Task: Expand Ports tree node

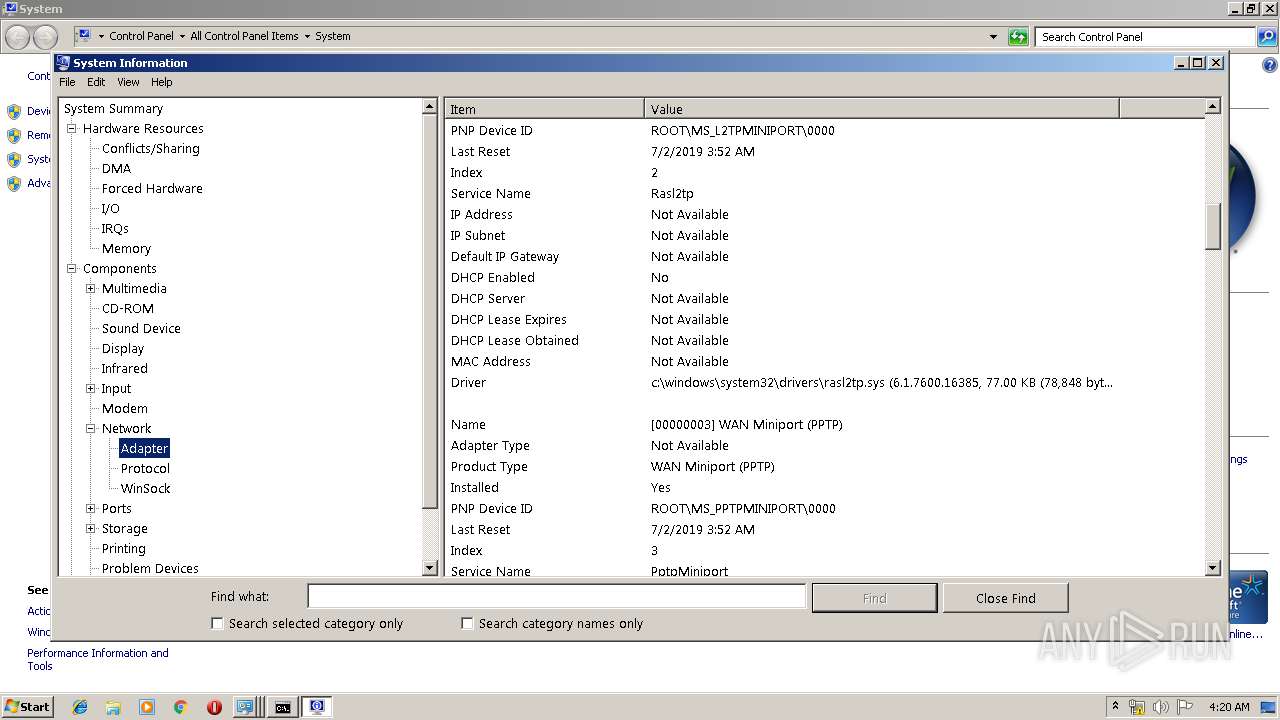Action: point(91,509)
